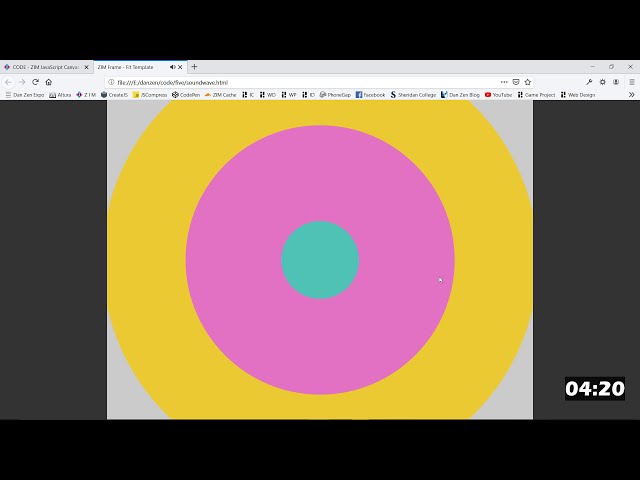Screen dimensions: 640x480
Task: Click the teal center circle
Action: [320, 260]
